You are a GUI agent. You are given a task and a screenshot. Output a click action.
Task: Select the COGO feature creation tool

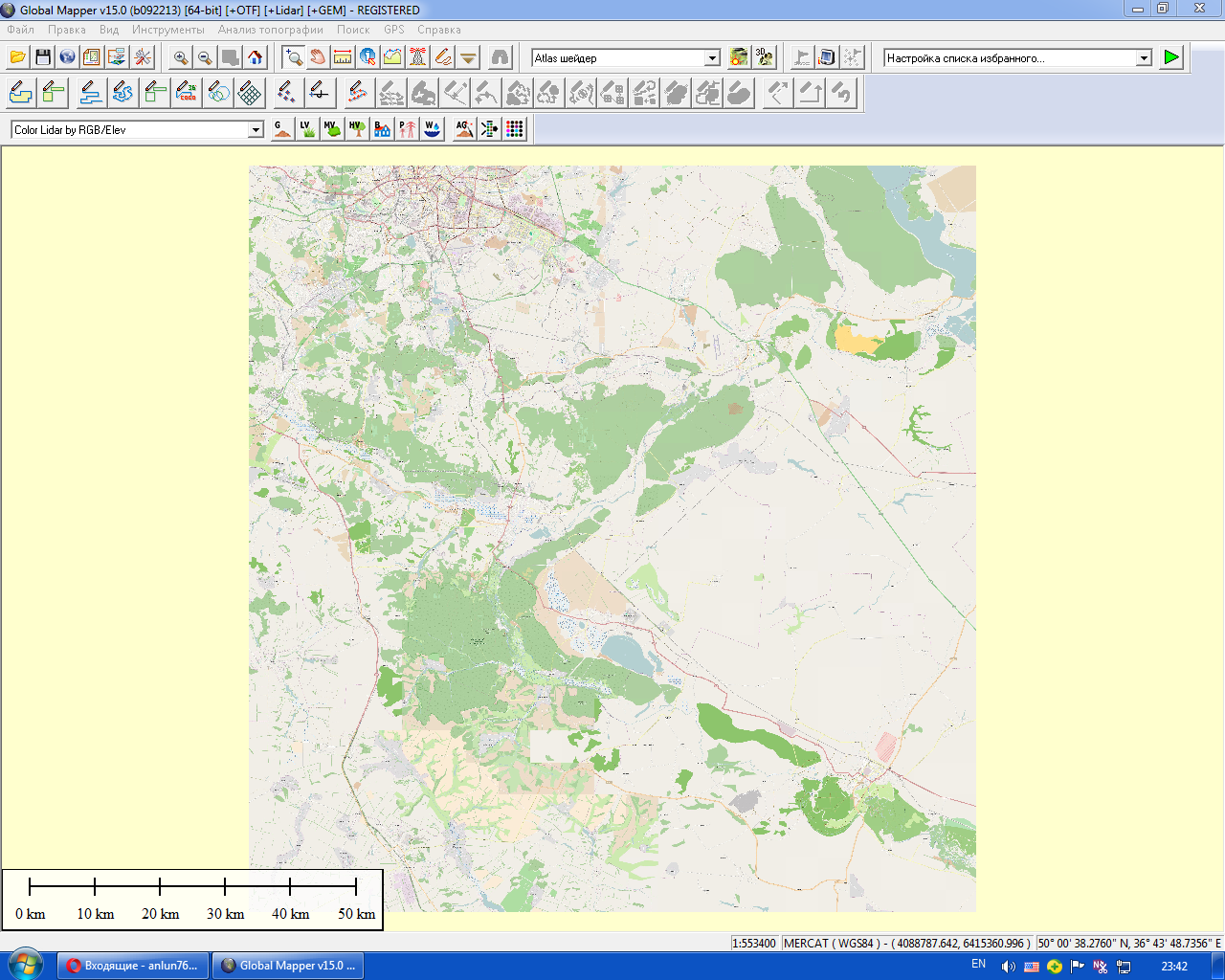[188, 93]
